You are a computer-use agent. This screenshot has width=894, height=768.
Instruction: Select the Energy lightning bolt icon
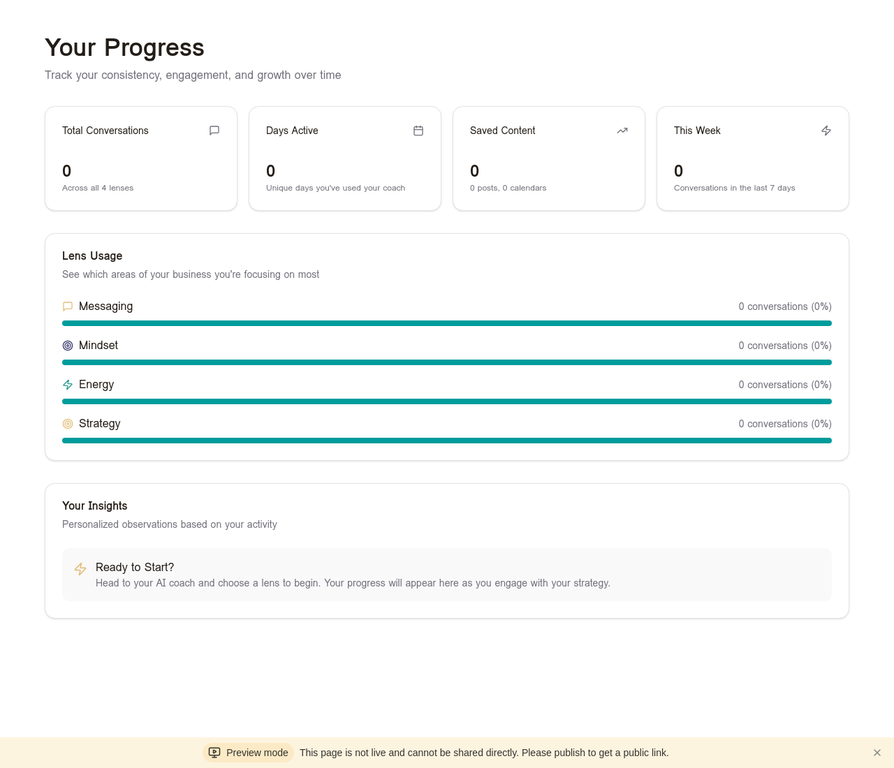pos(67,384)
